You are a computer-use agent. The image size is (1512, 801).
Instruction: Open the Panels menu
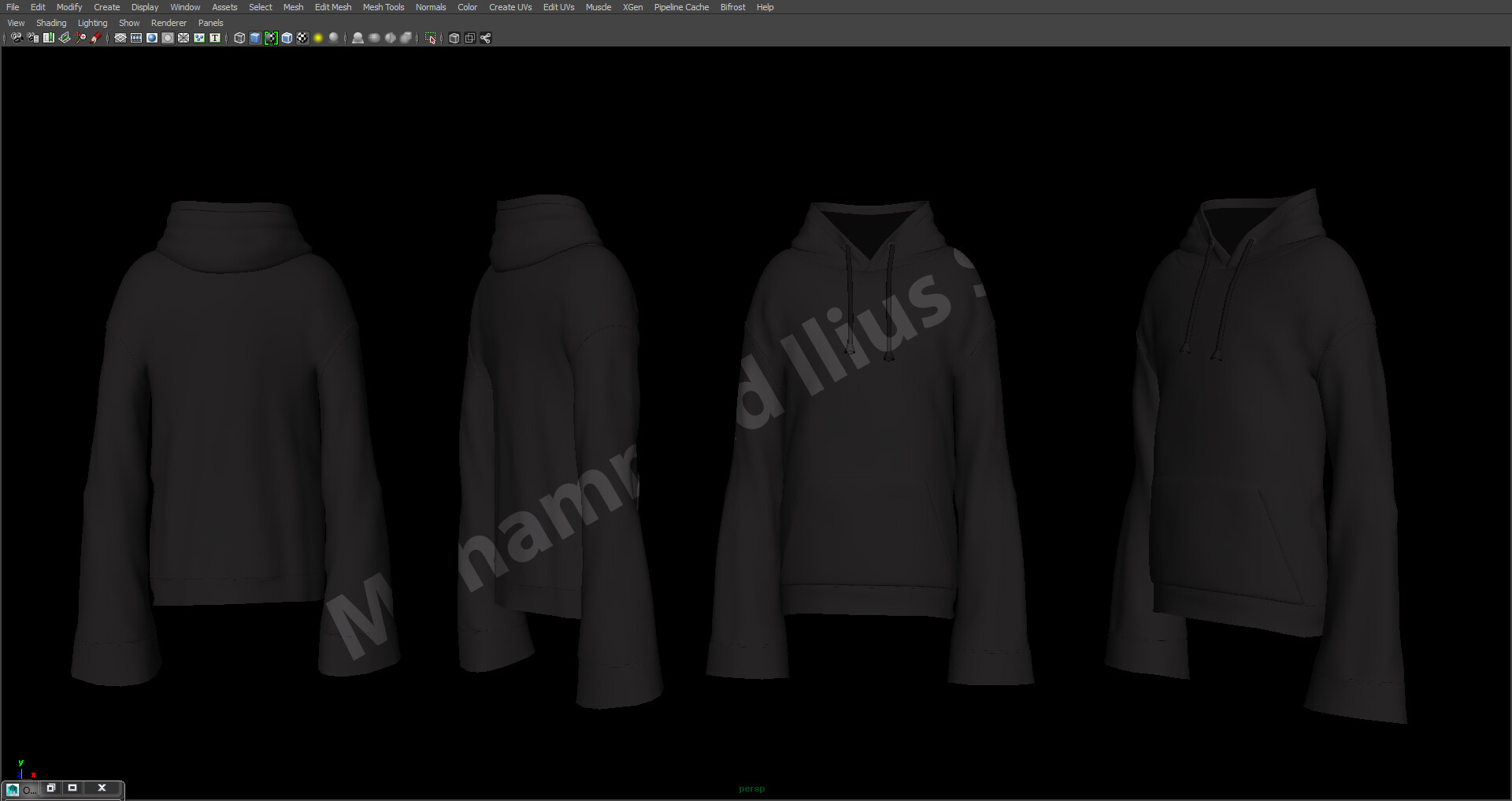pyautogui.click(x=209, y=23)
